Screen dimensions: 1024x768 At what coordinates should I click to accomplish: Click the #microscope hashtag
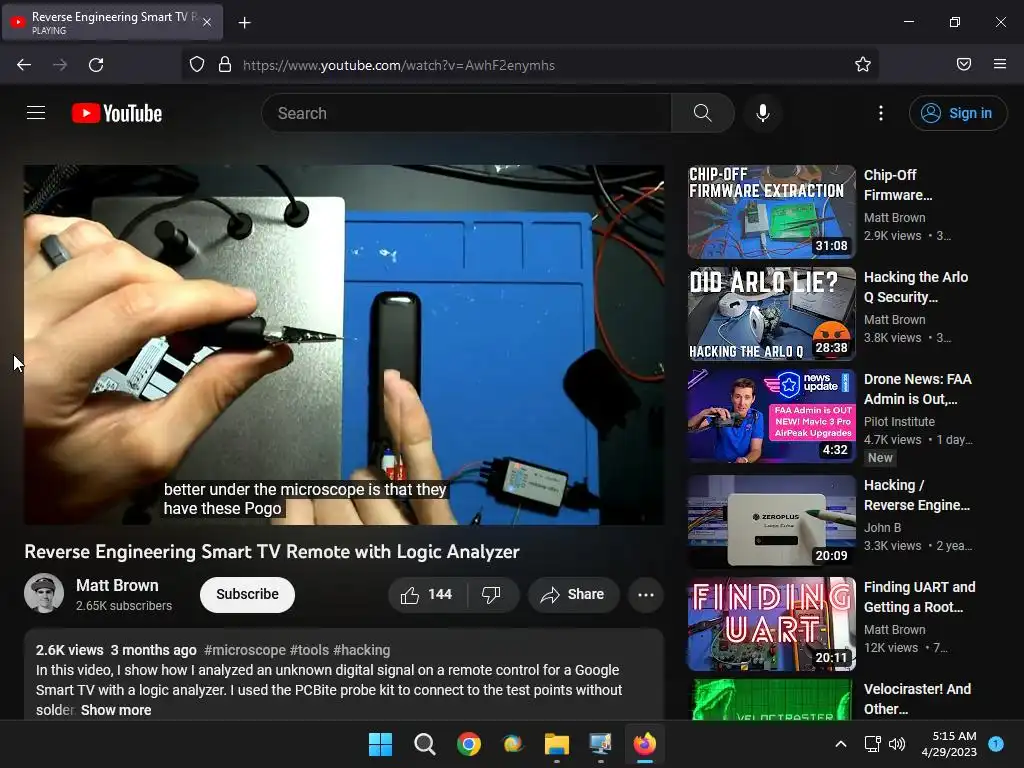point(245,650)
